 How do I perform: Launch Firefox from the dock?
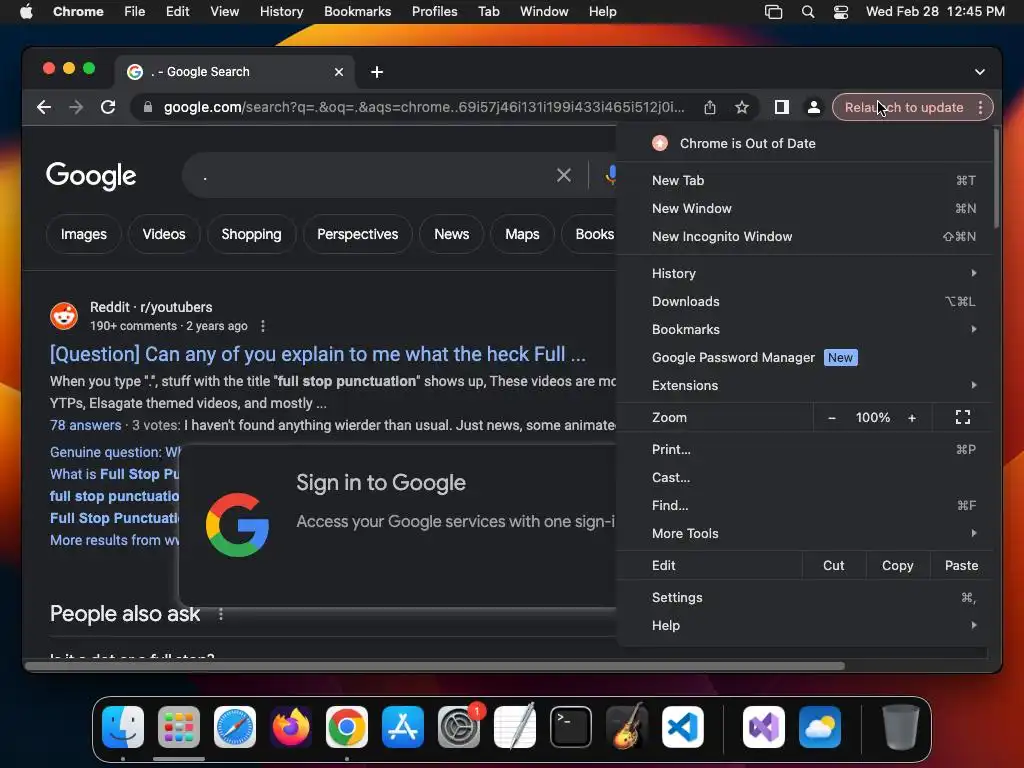[x=291, y=727]
